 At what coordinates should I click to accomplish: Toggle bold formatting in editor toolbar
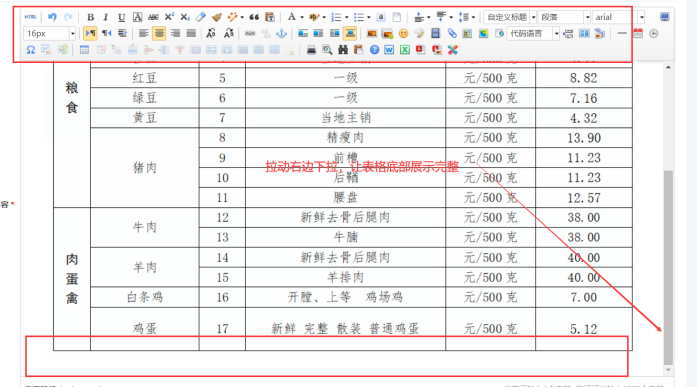90,17
